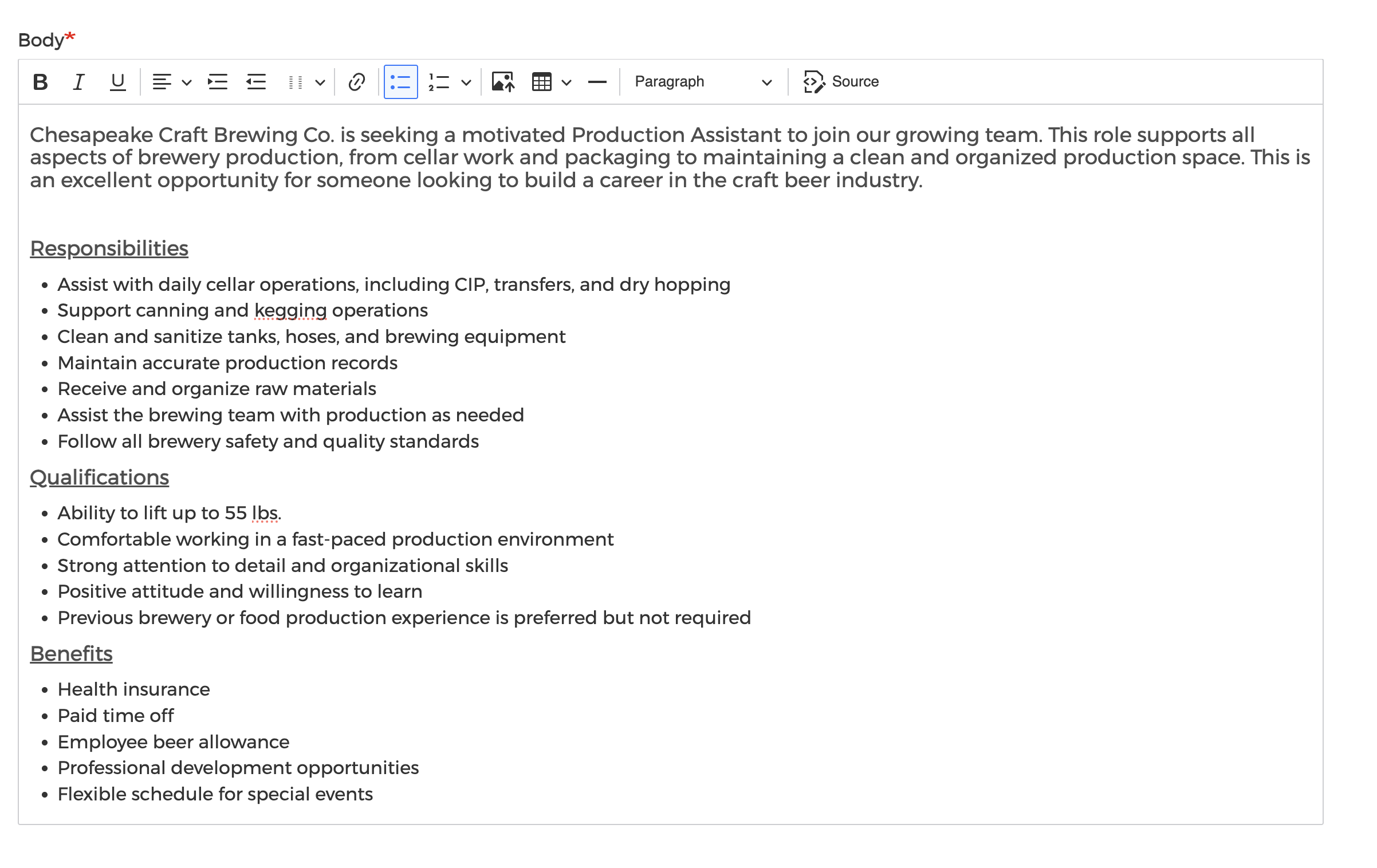The height and width of the screenshot is (868, 1377).
Task: Click bullet 'Receive and organize raw materials'
Action: coord(217,389)
